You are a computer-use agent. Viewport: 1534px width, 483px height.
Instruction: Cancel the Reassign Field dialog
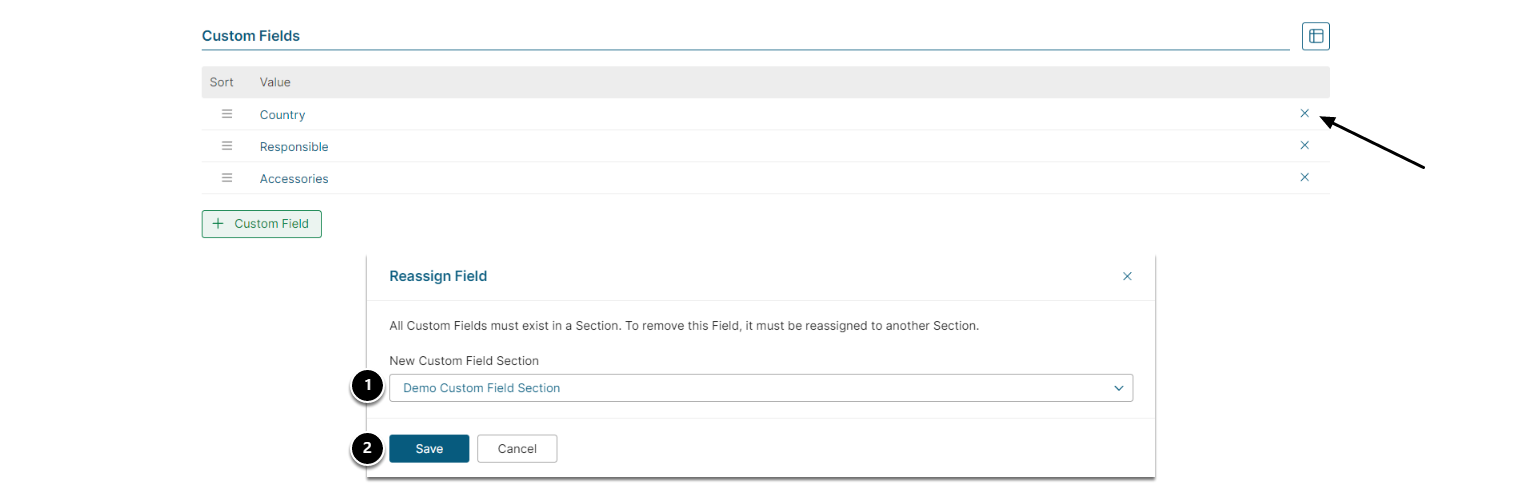(x=517, y=449)
